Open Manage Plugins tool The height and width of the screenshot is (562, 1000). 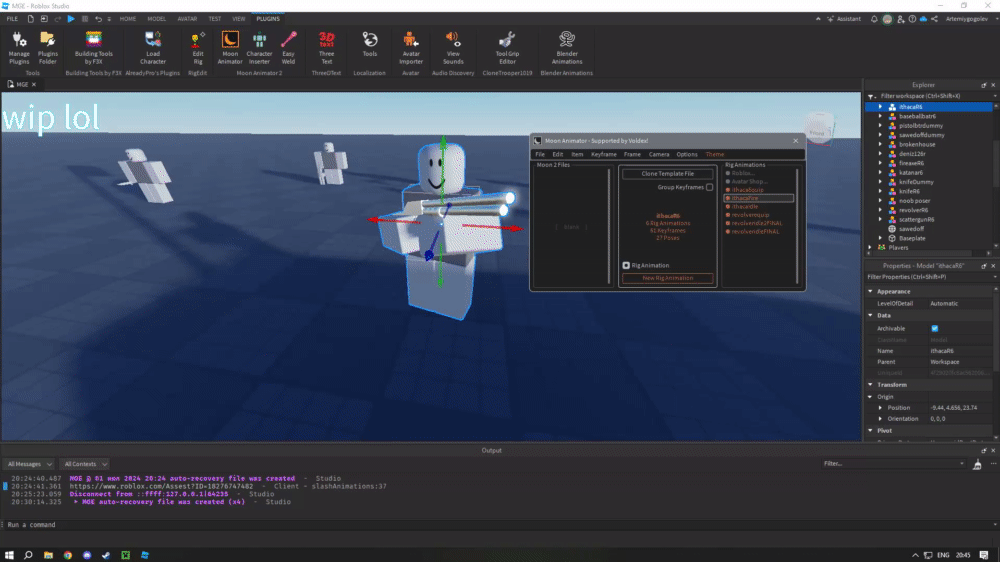(x=19, y=48)
